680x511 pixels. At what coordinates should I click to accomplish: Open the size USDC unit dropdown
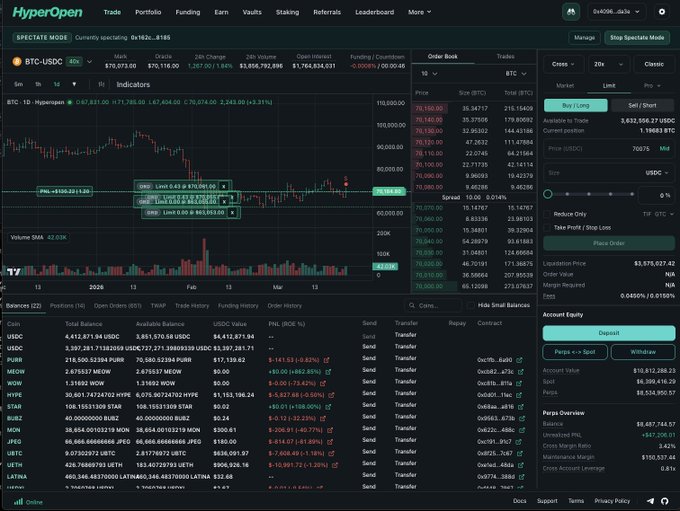point(657,173)
